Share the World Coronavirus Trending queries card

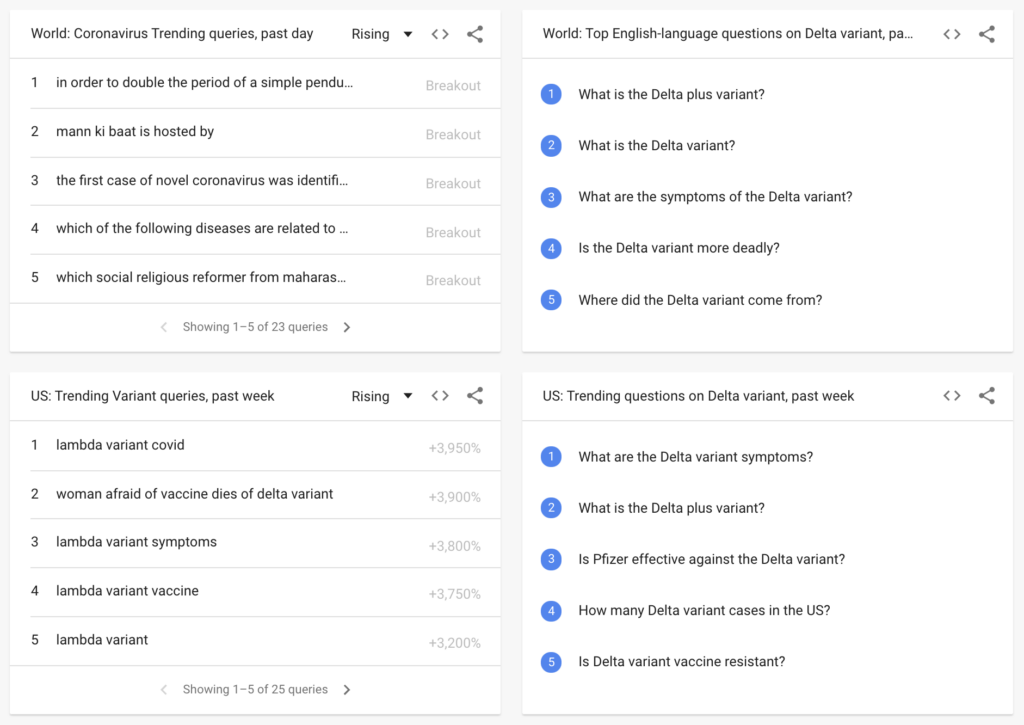475,34
